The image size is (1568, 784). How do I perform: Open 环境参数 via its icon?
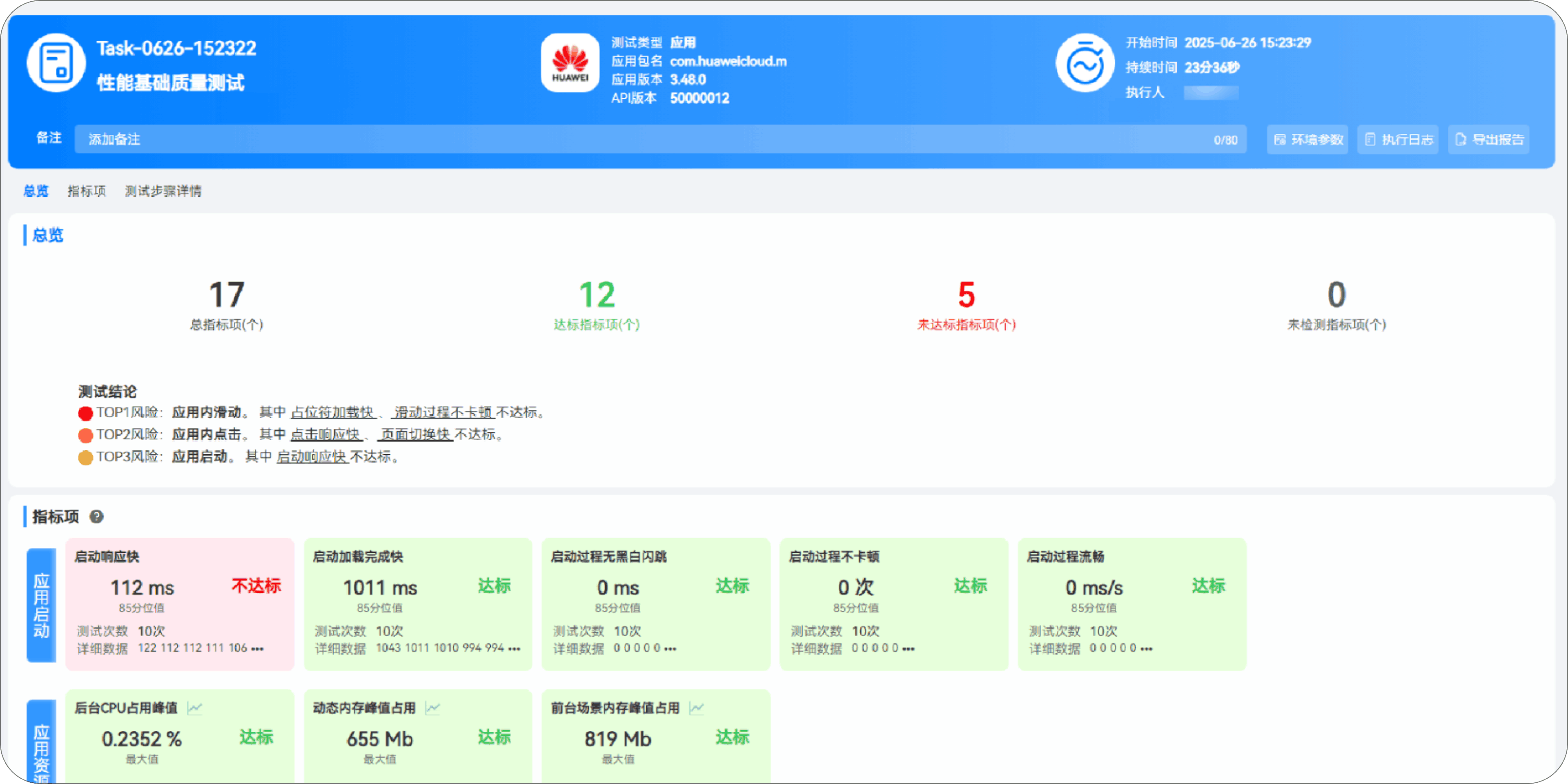1279,139
